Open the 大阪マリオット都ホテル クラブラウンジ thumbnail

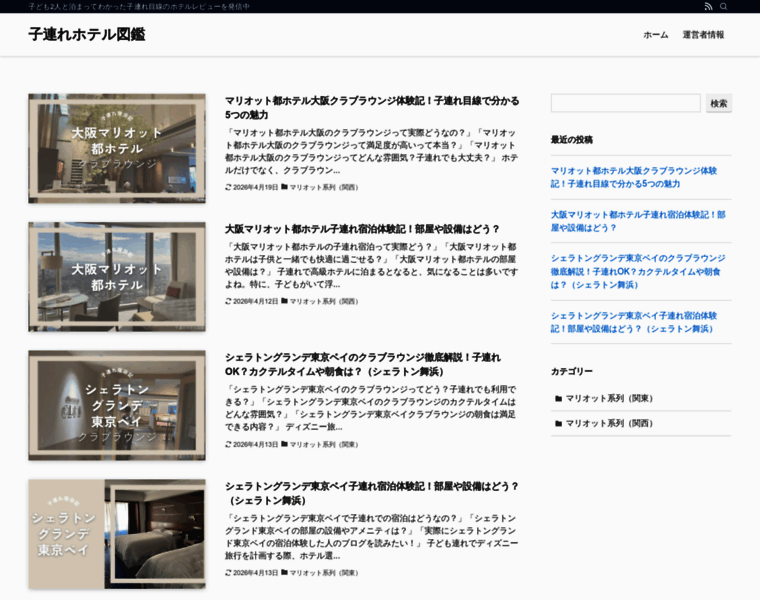coord(117,148)
